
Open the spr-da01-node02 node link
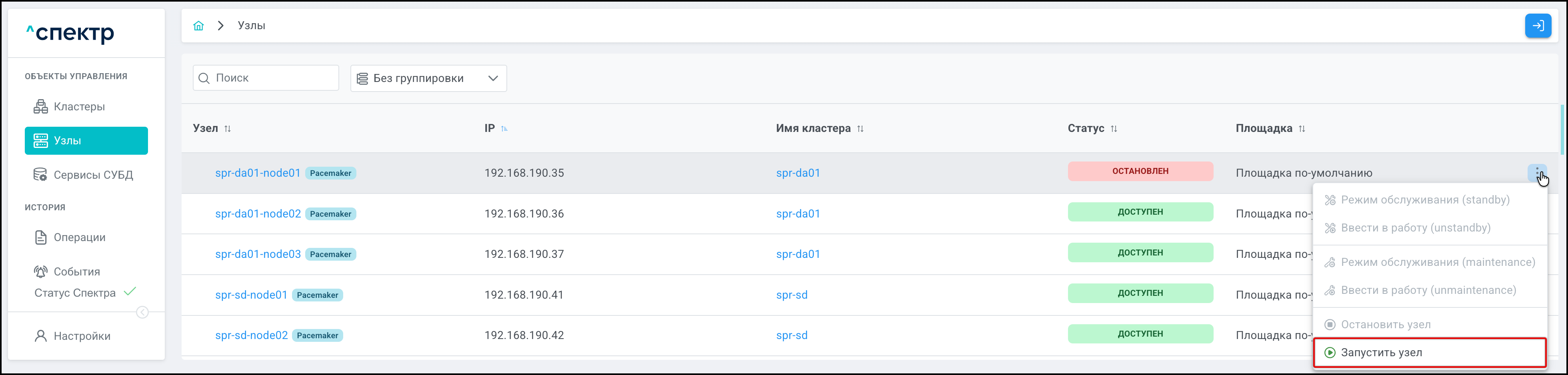258,213
